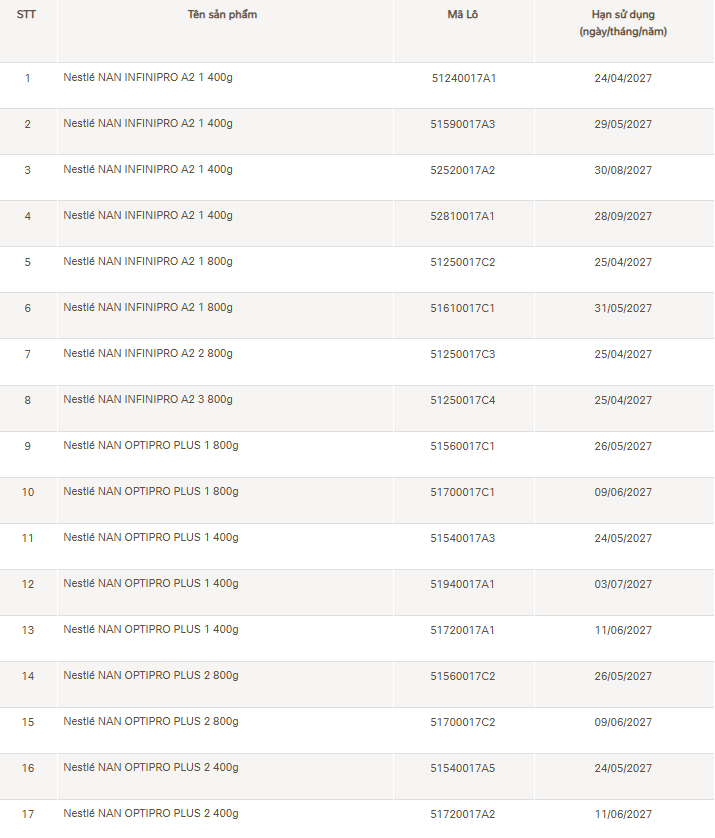Click NAN INFINIPRO A2 3 800g product name

148,400
